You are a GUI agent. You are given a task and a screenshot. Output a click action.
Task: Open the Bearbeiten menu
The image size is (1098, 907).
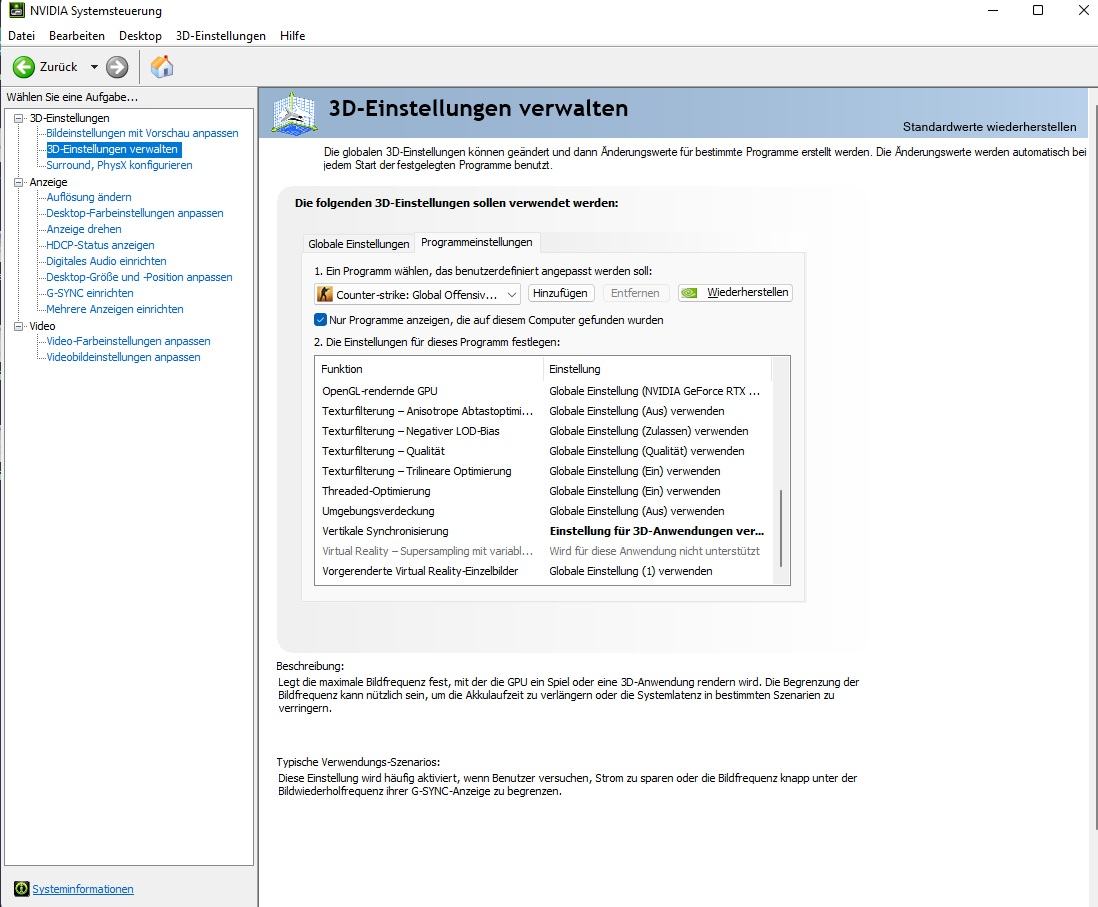[77, 36]
